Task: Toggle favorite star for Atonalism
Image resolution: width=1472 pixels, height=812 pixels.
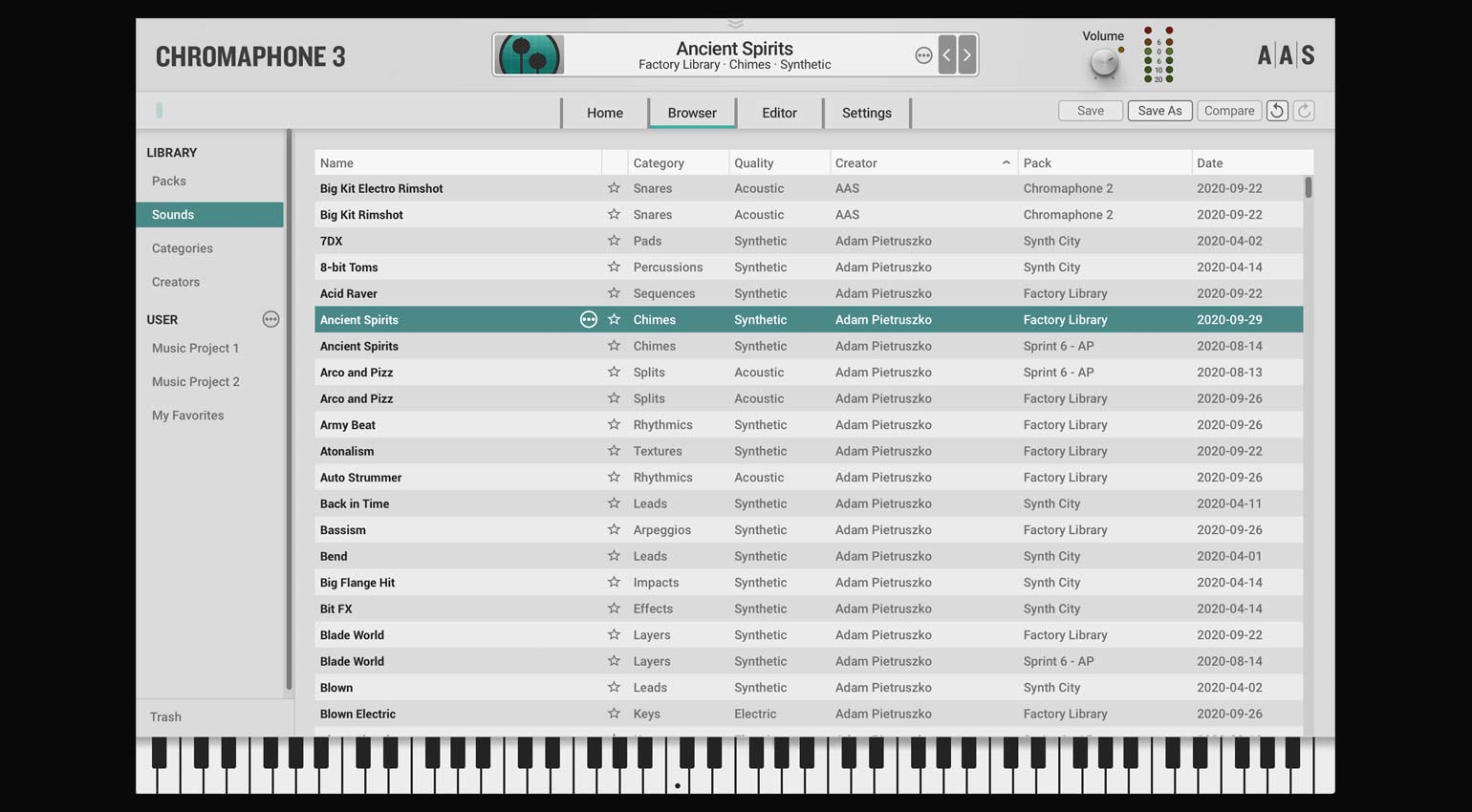Action: click(x=614, y=451)
